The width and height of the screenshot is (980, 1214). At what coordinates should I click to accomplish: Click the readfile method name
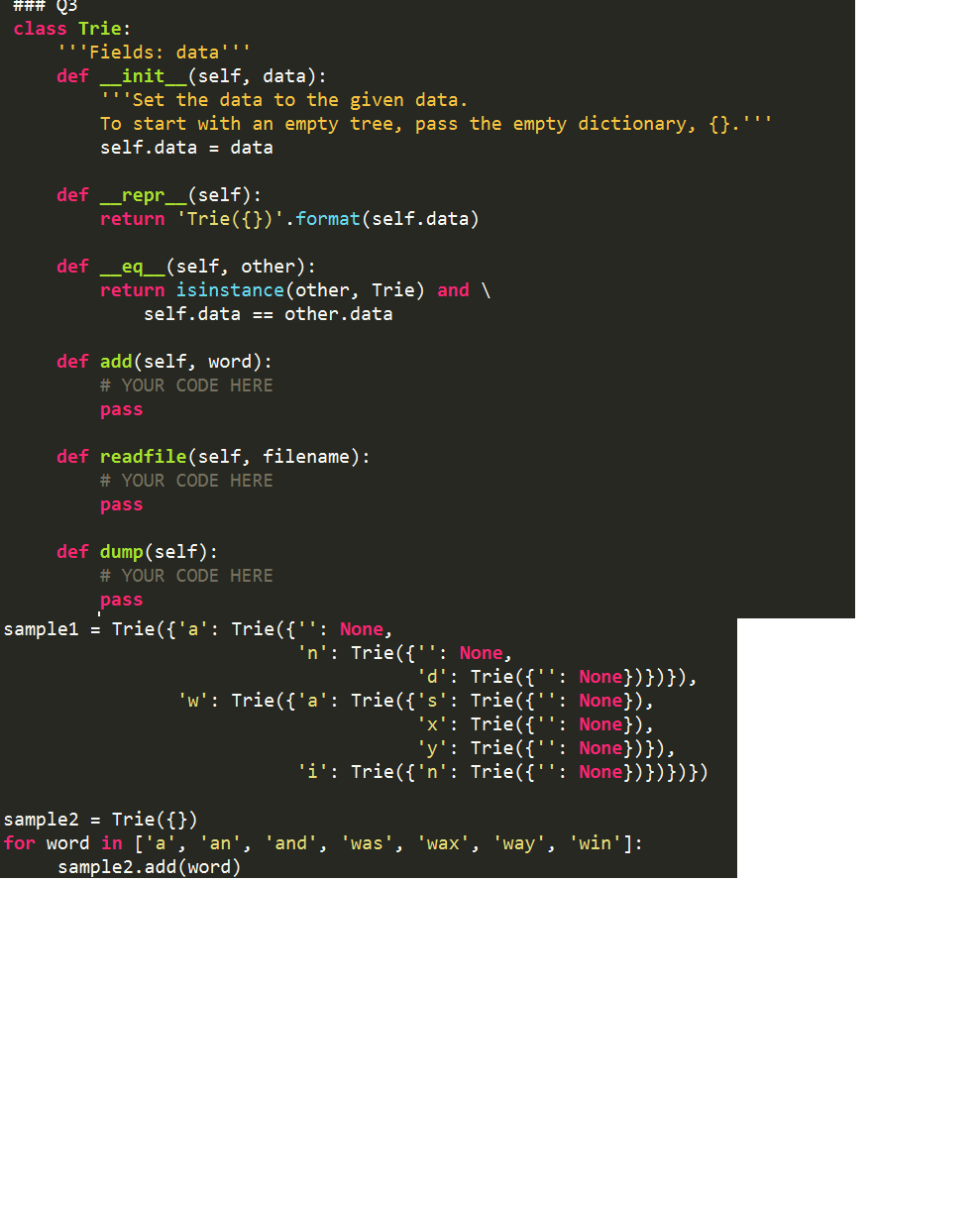143,456
